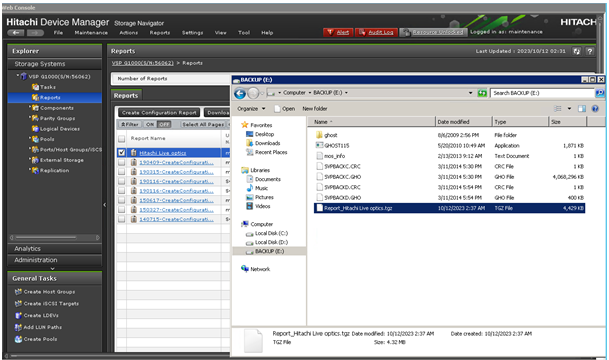The image size is (609, 360).
Task: Open the Reports menu
Action: coord(160,33)
